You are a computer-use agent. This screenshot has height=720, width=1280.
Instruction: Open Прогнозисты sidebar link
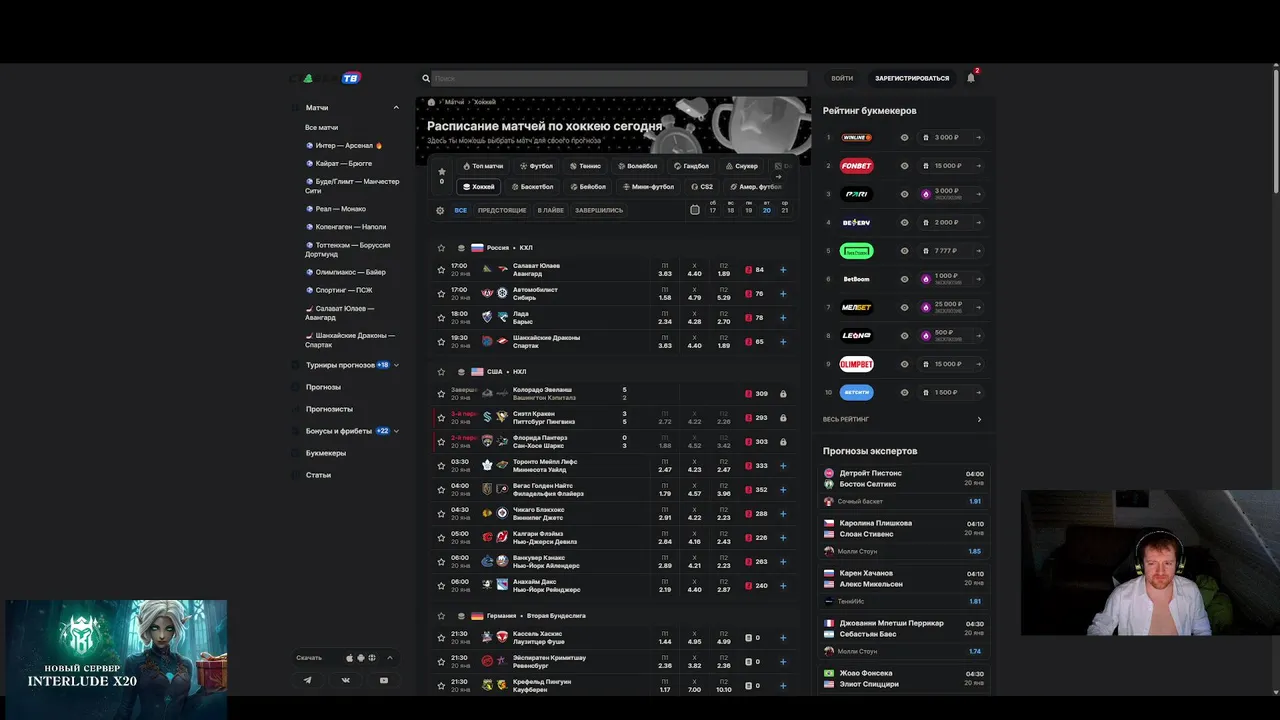329,409
